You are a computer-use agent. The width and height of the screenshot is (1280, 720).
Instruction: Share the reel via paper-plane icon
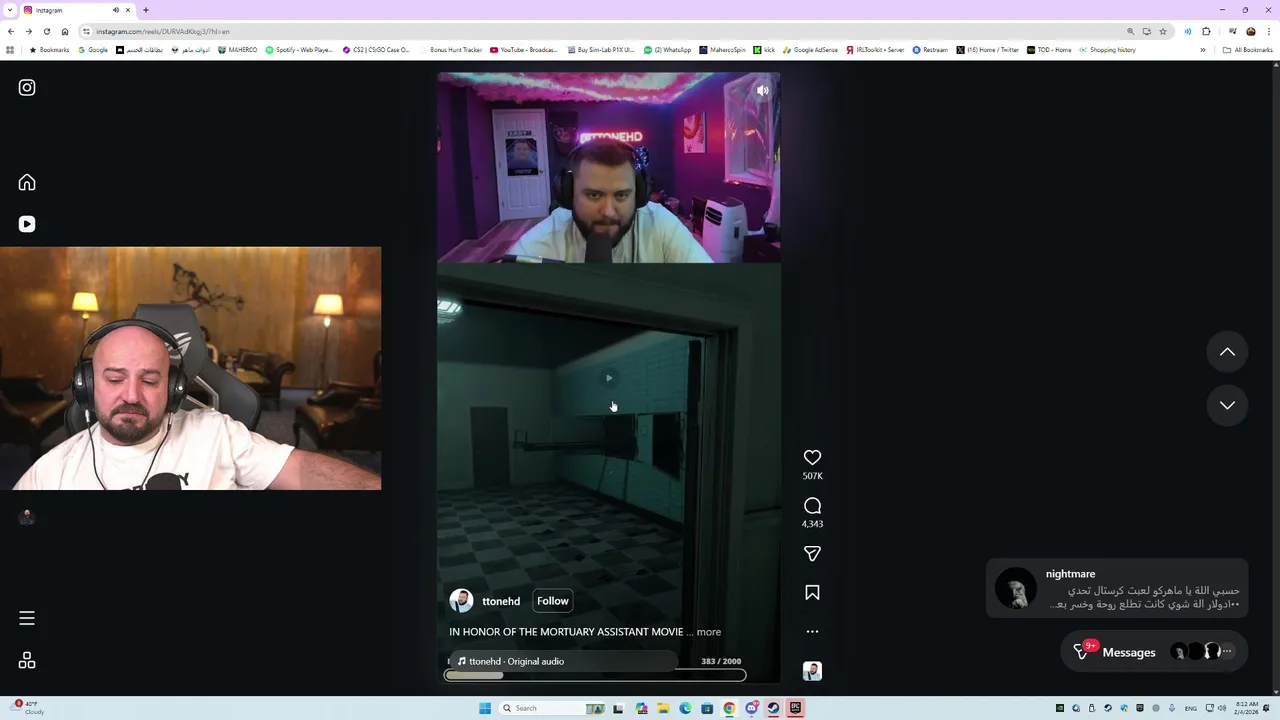click(x=812, y=553)
